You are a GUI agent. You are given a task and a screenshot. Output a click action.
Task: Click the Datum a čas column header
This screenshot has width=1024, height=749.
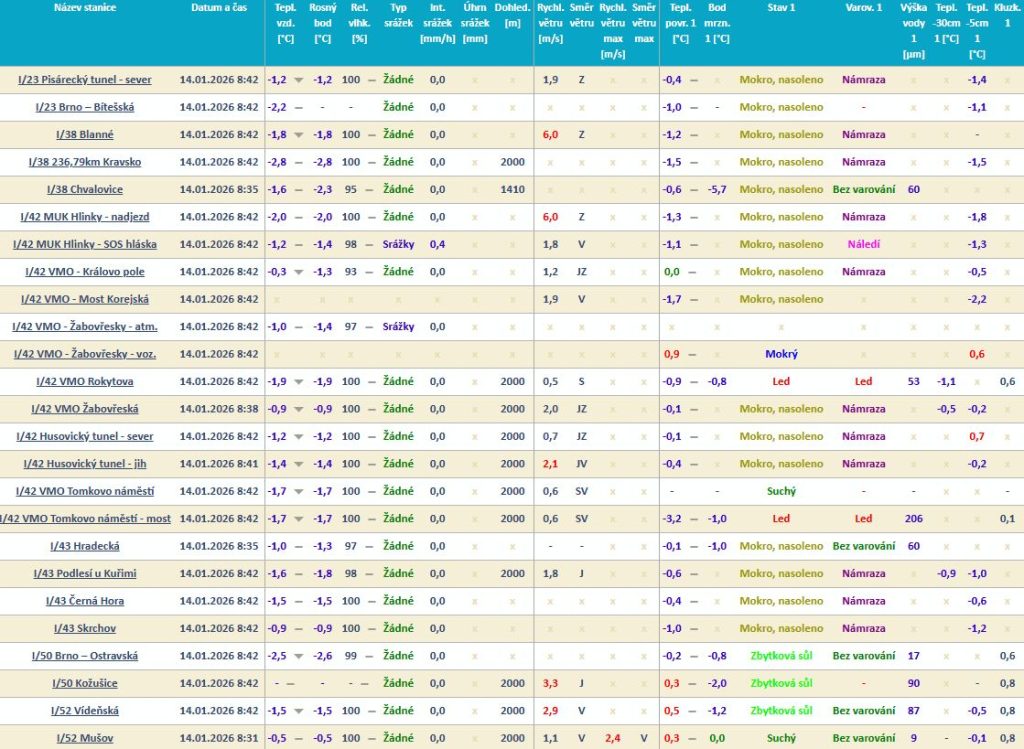coord(220,8)
